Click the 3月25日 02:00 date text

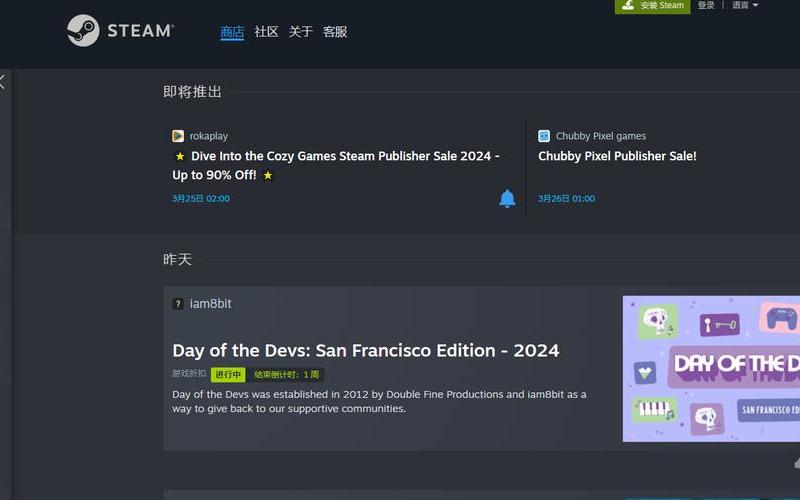coord(201,198)
